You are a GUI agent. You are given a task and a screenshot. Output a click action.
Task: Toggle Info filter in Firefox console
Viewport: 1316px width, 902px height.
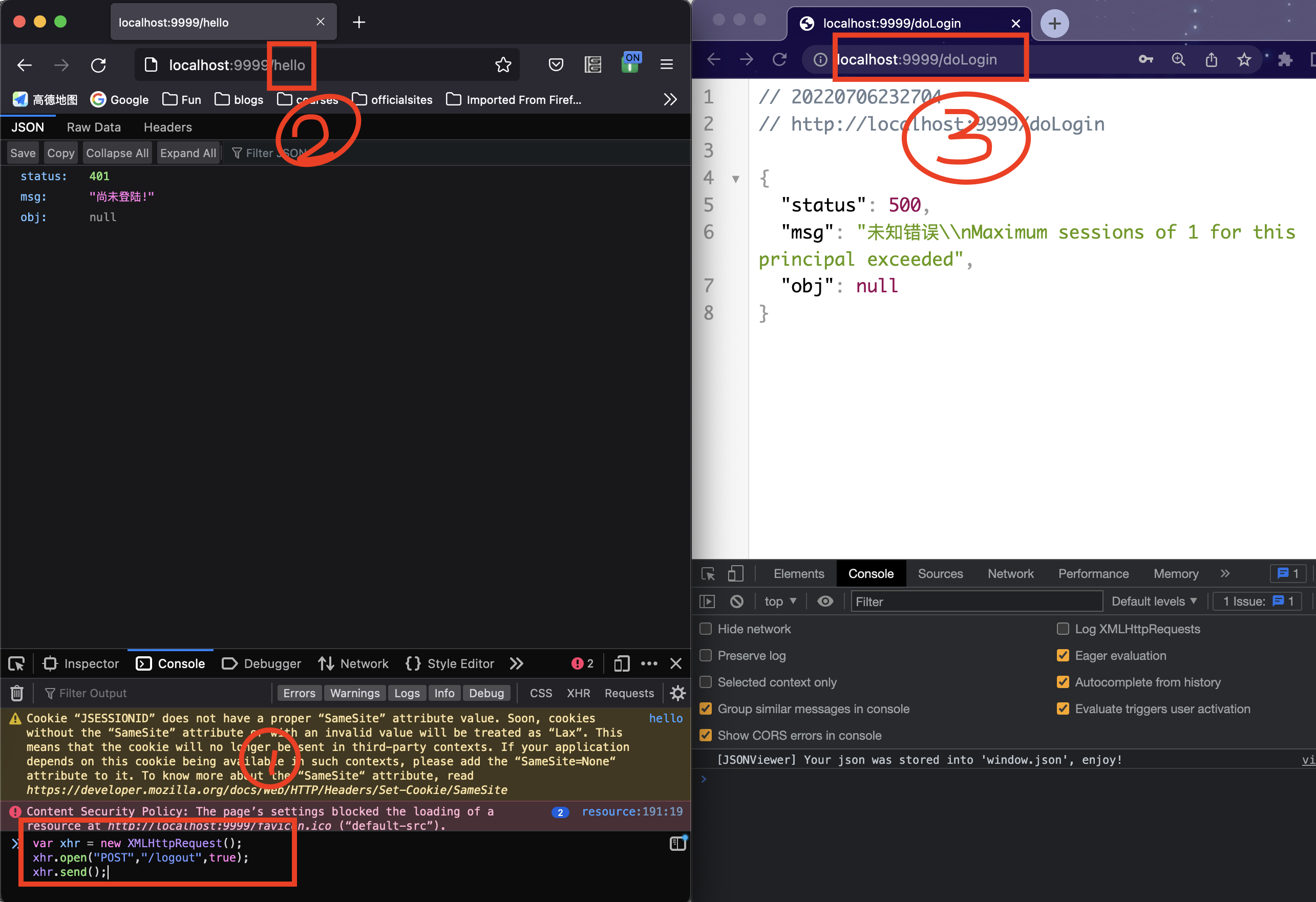[444, 693]
